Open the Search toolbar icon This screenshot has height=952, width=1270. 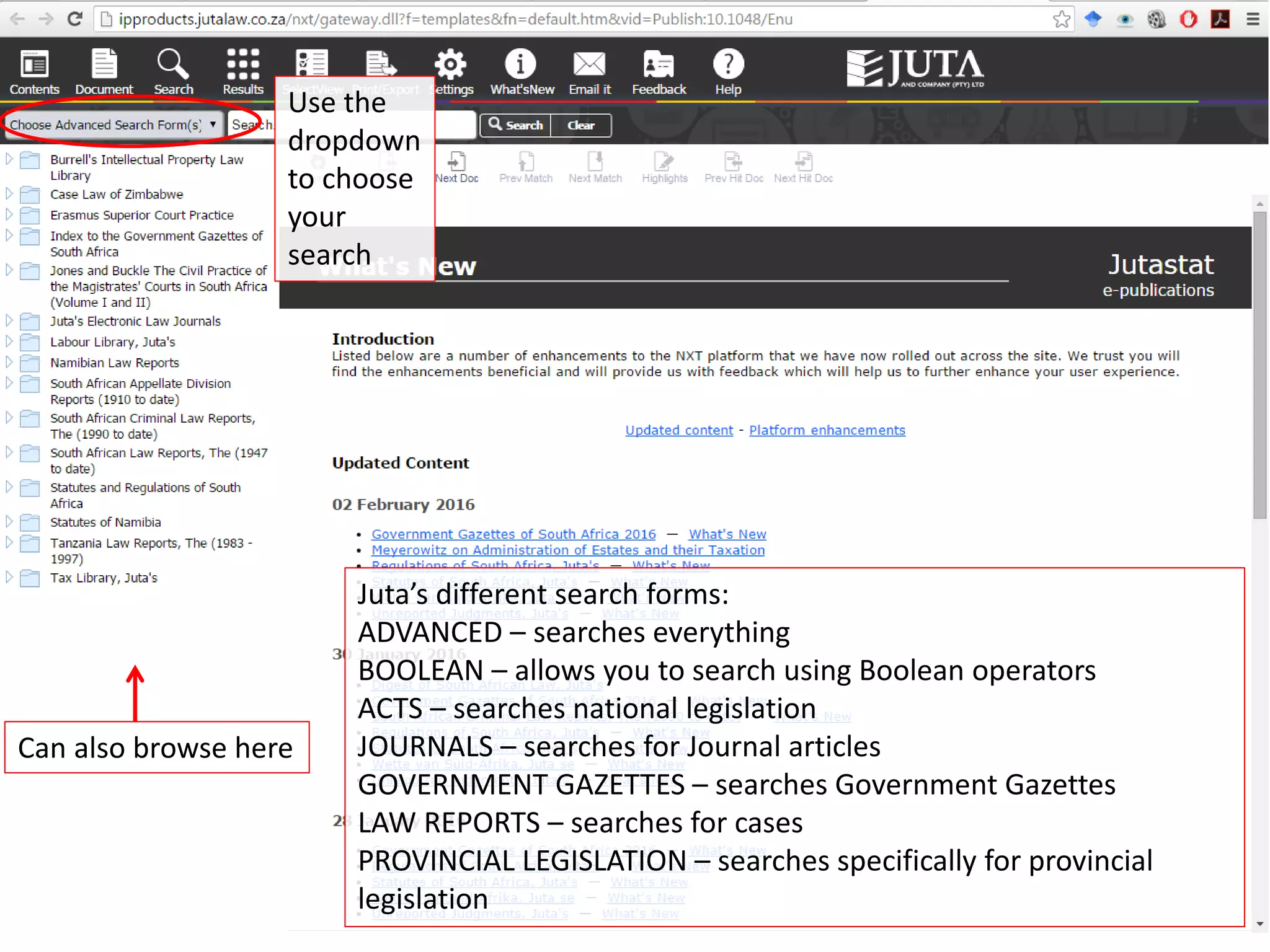pyautogui.click(x=173, y=72)
